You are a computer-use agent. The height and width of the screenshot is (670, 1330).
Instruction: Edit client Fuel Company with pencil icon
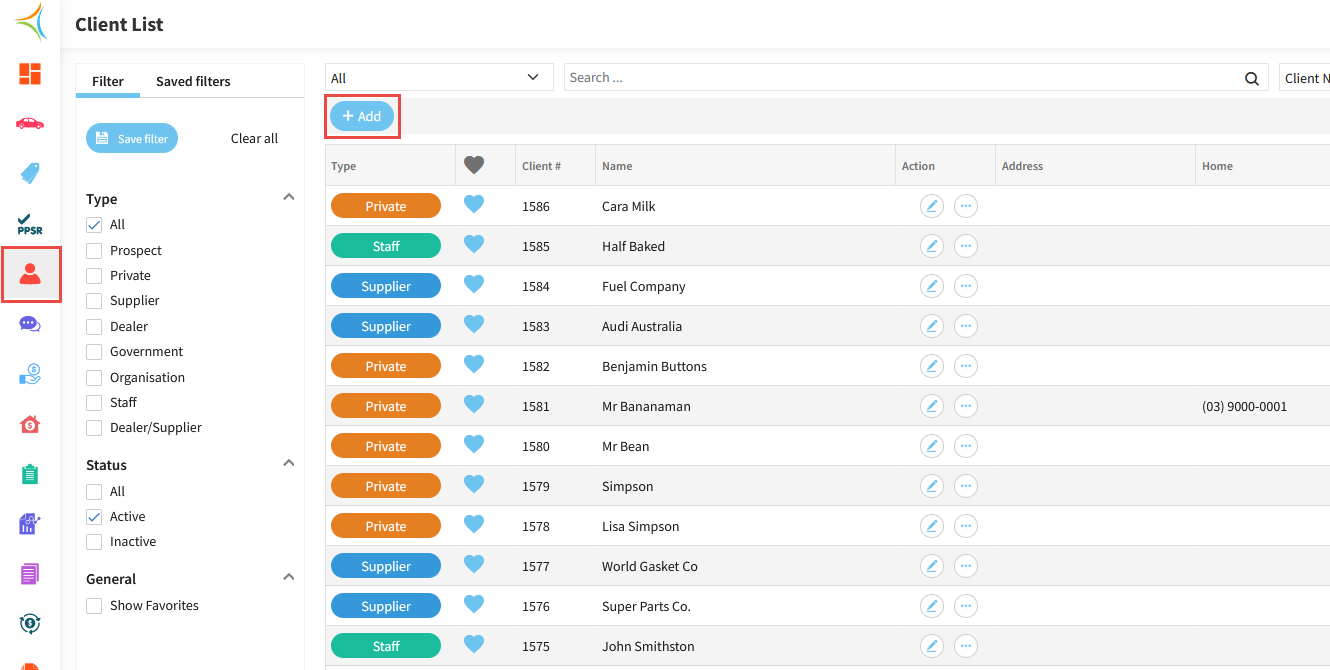[932, 286]
